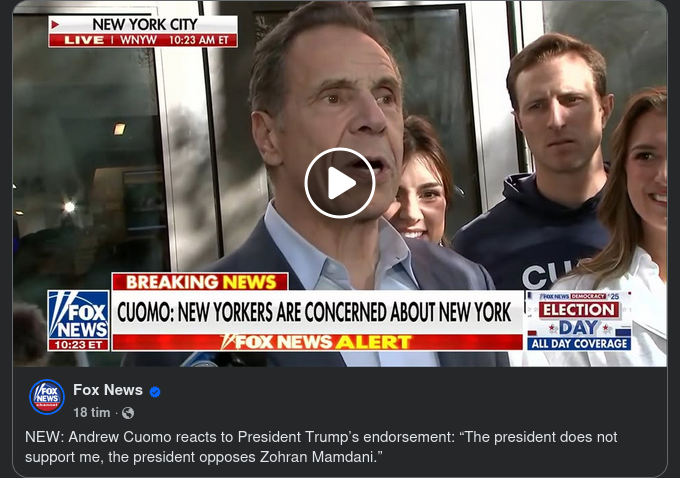This screenshot has height=478, width=680.
Task: Open the 18 tim post timestamp
Action: point(92,413)
